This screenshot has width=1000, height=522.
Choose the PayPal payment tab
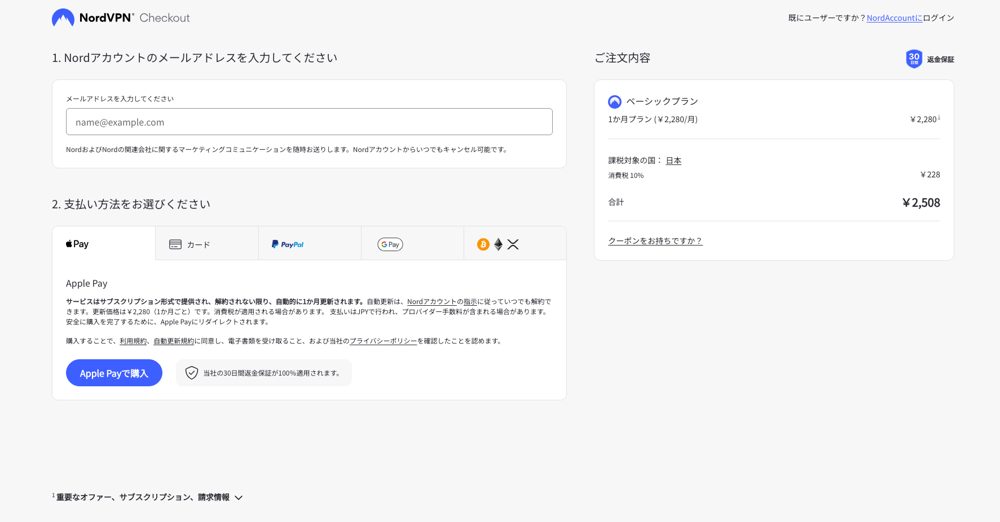pos(310,244)
